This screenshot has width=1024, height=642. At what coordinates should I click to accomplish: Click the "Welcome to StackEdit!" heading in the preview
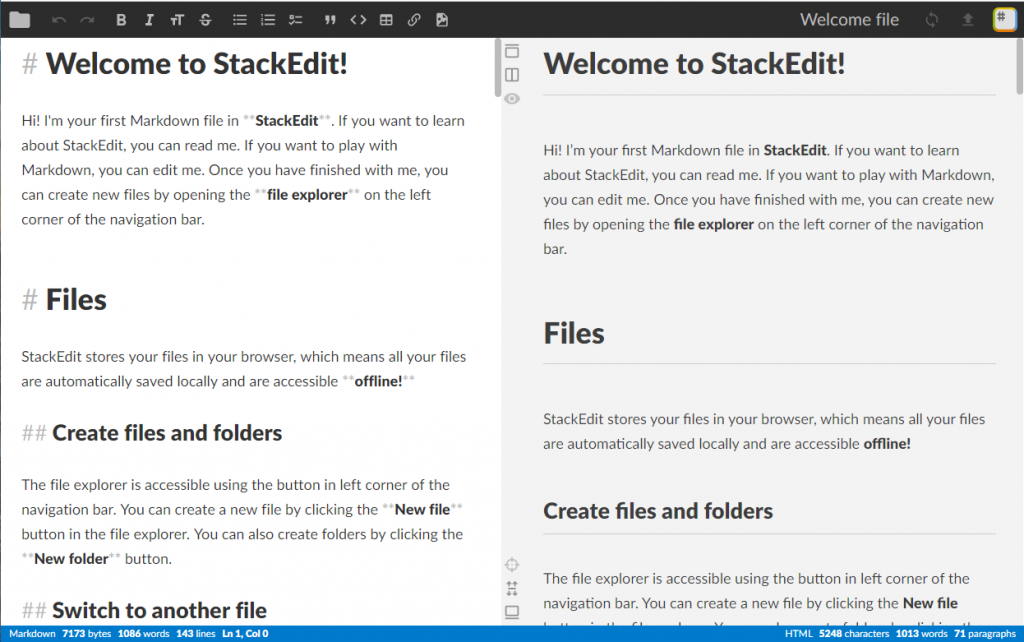[694, 64]
